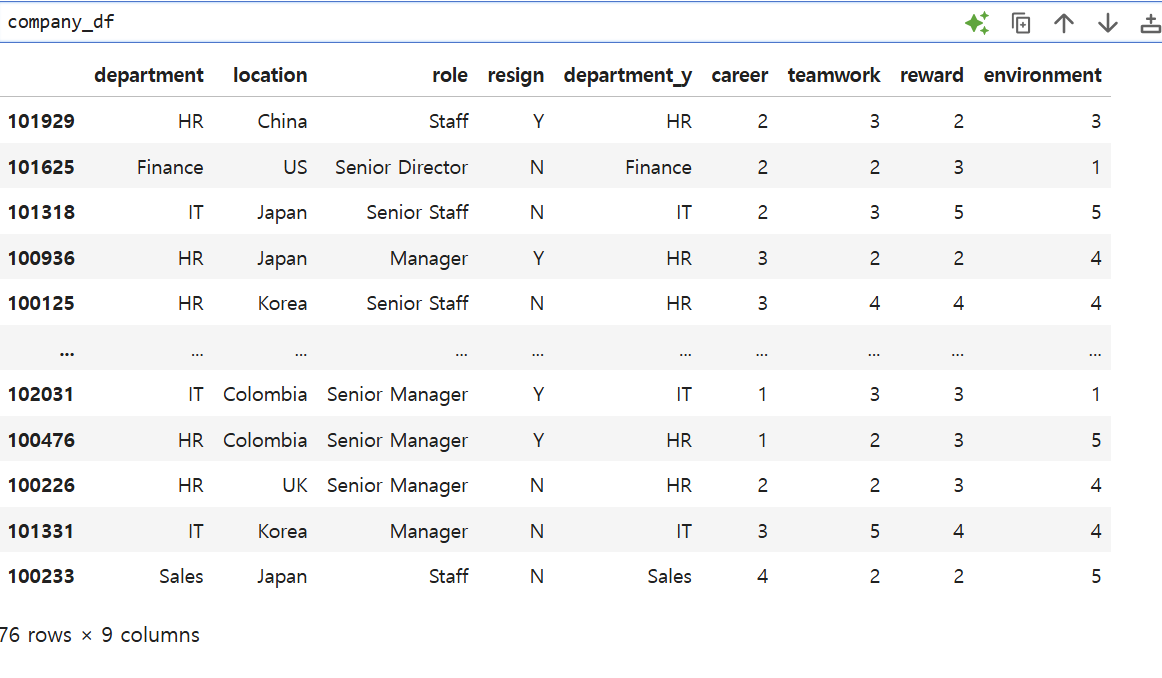Click US location cell in row 101625
This screenshot has height=678, width=1162.
tap(295, 167)
